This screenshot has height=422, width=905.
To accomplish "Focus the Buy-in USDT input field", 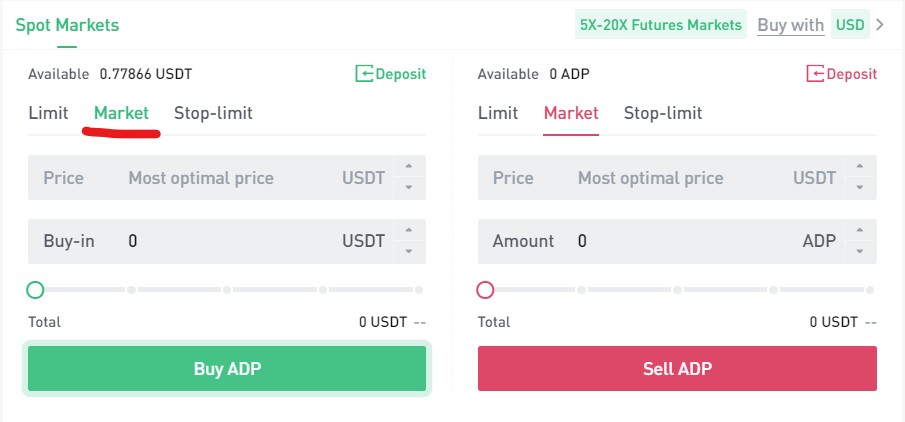I will [230, 241].
